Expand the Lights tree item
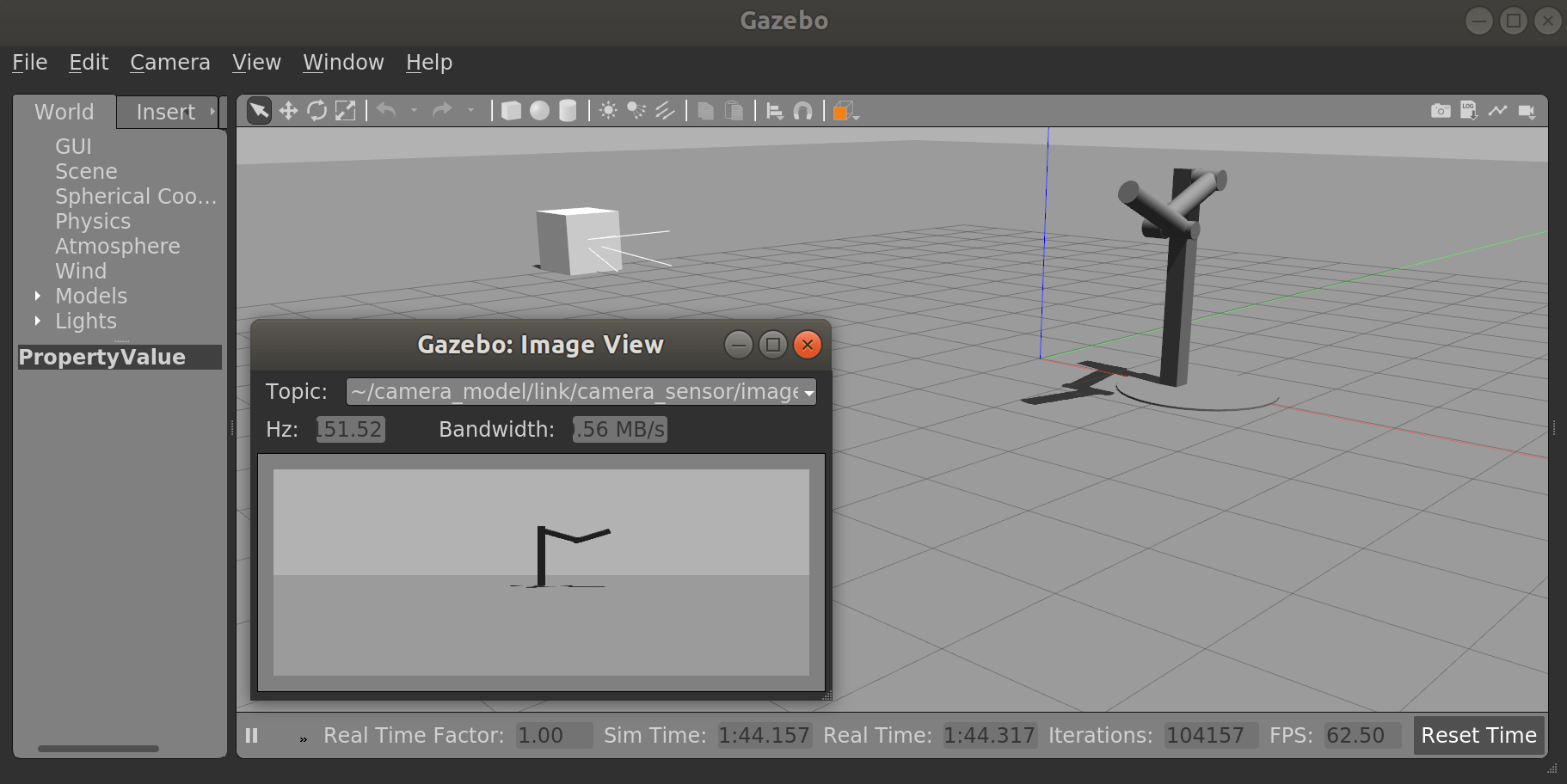 click(38, 321)
